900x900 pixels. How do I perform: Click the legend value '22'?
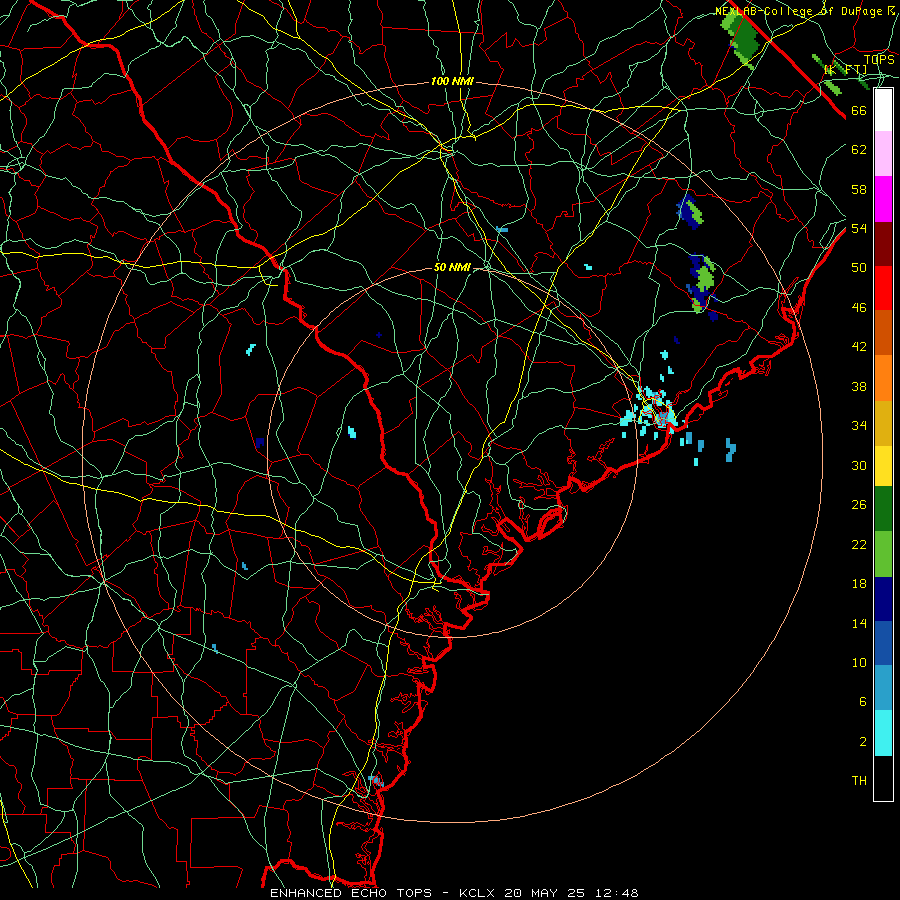(x=859, y=544)
